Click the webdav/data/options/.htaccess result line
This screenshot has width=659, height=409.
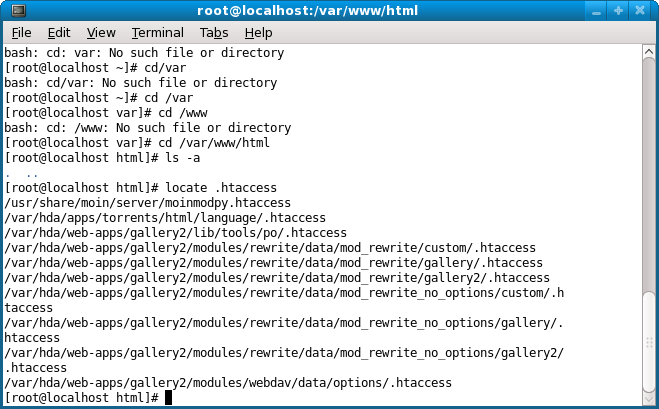click(x=228, y=383)
